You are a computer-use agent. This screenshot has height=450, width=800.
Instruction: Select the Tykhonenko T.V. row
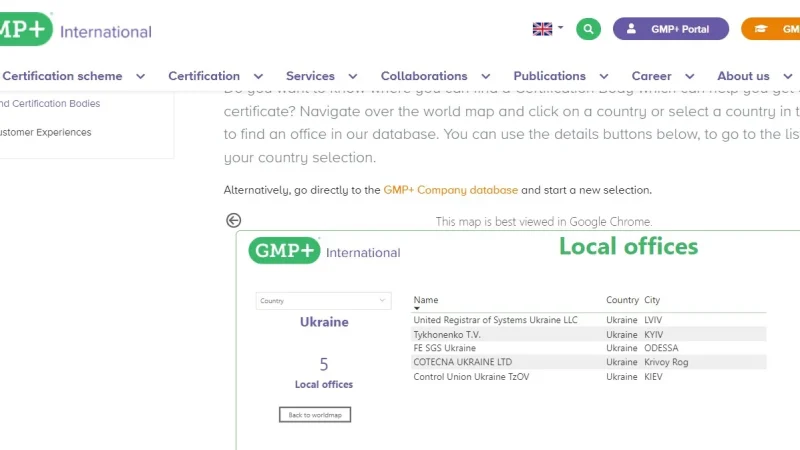(589, 335)
